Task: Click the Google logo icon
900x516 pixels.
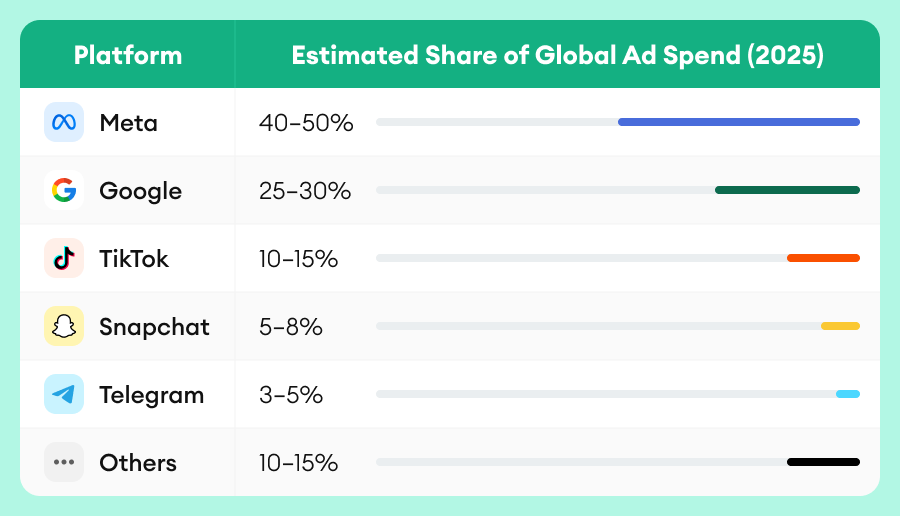Action: [64, 191]
